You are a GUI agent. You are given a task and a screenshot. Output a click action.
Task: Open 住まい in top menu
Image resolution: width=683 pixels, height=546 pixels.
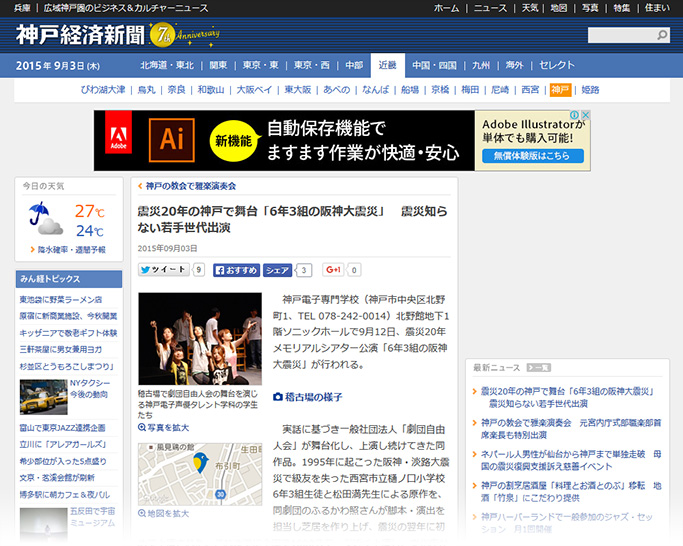[x=657, y=8]
